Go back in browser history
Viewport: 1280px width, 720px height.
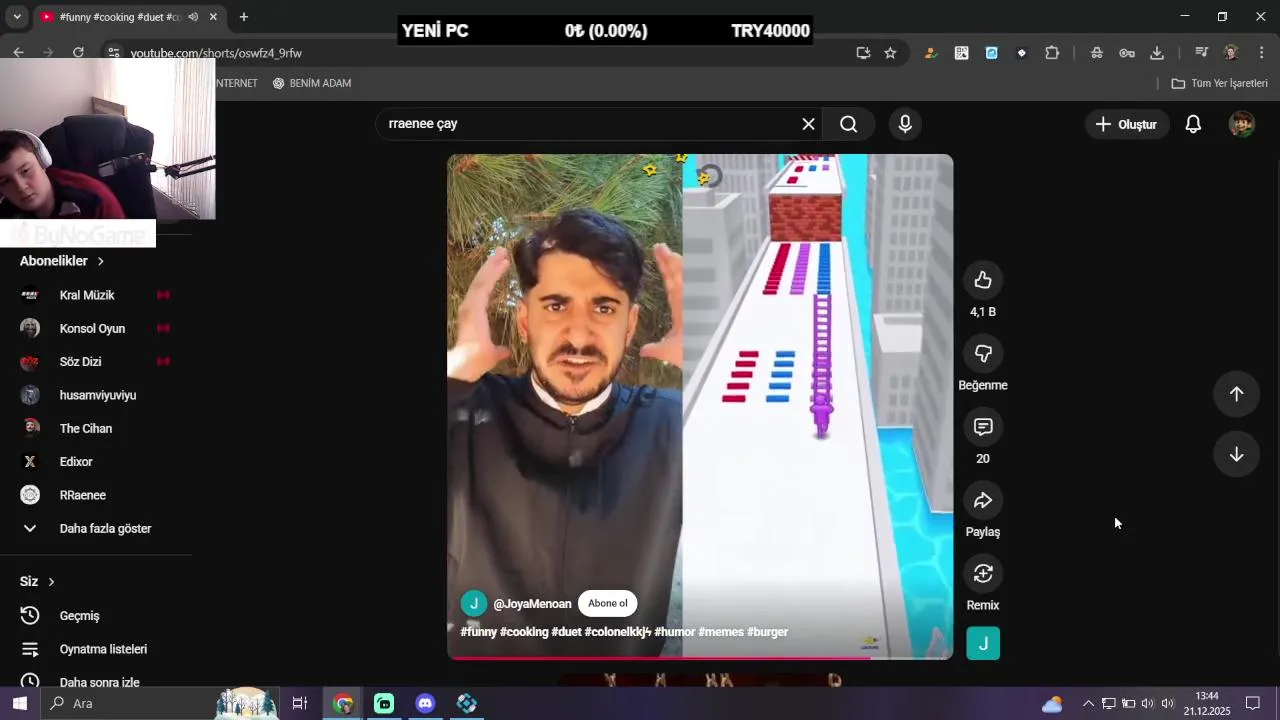18,53
